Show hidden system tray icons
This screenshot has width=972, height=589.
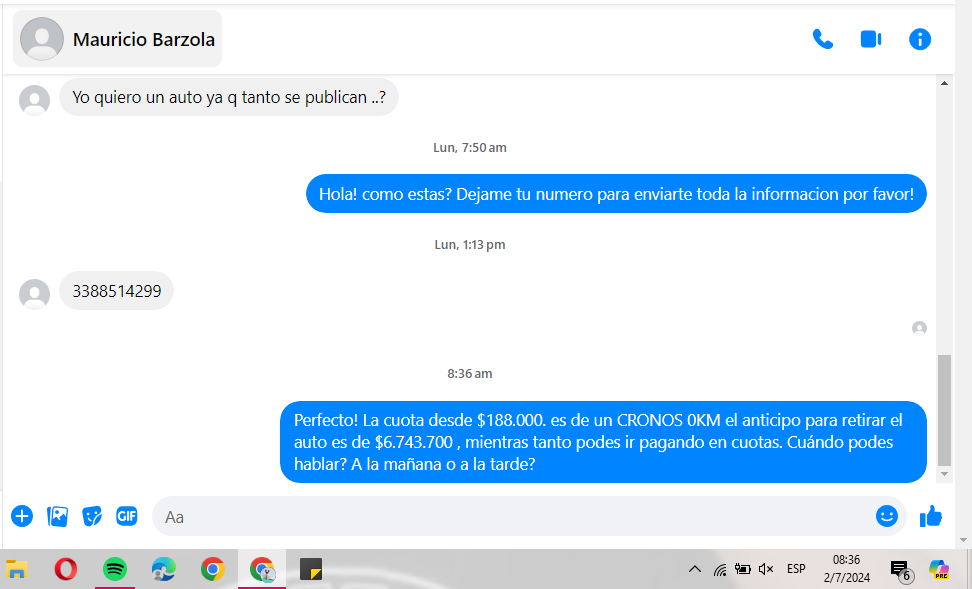[695, 569]
